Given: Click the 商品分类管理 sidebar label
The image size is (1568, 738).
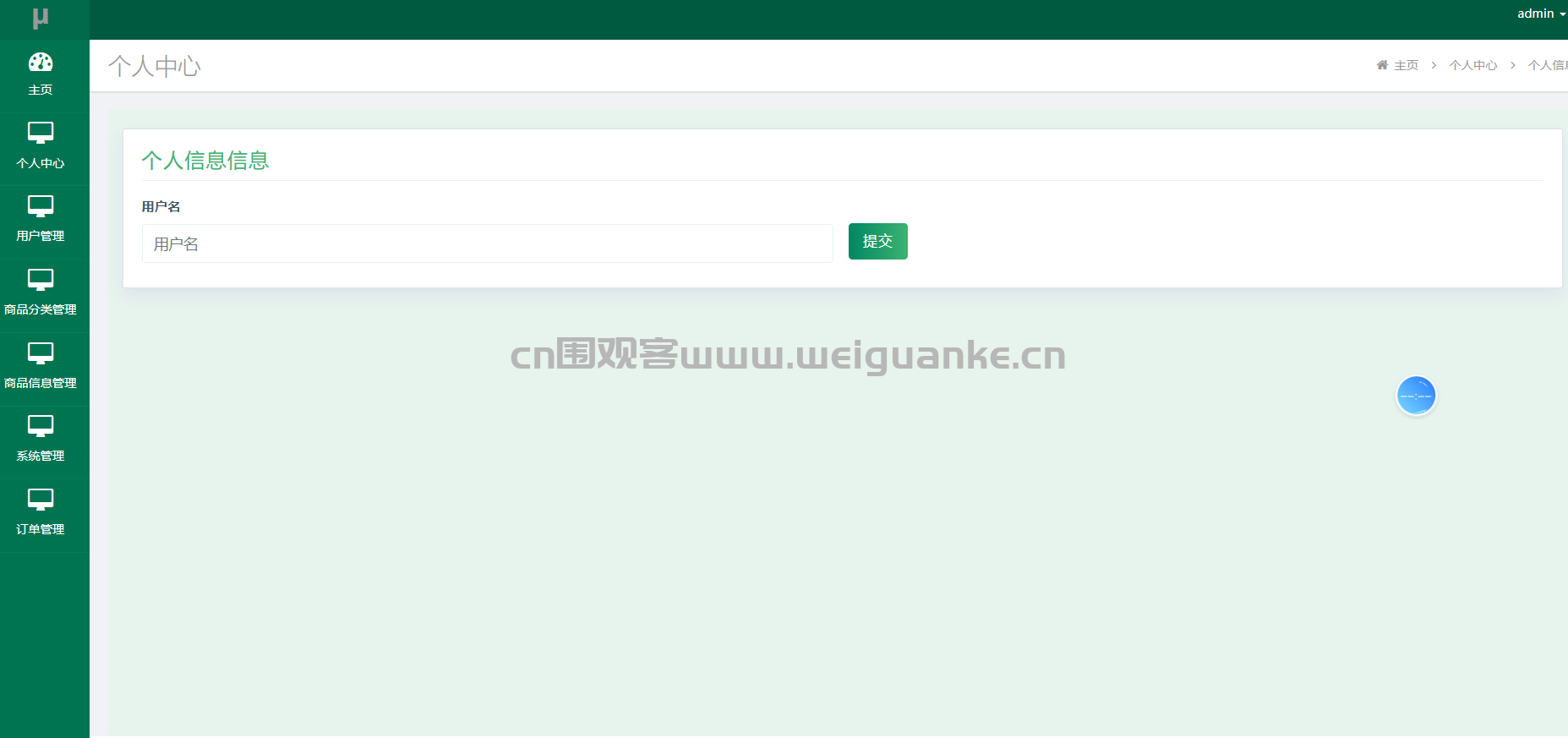Looking at the screenshot, I should [x=41, y=309].
